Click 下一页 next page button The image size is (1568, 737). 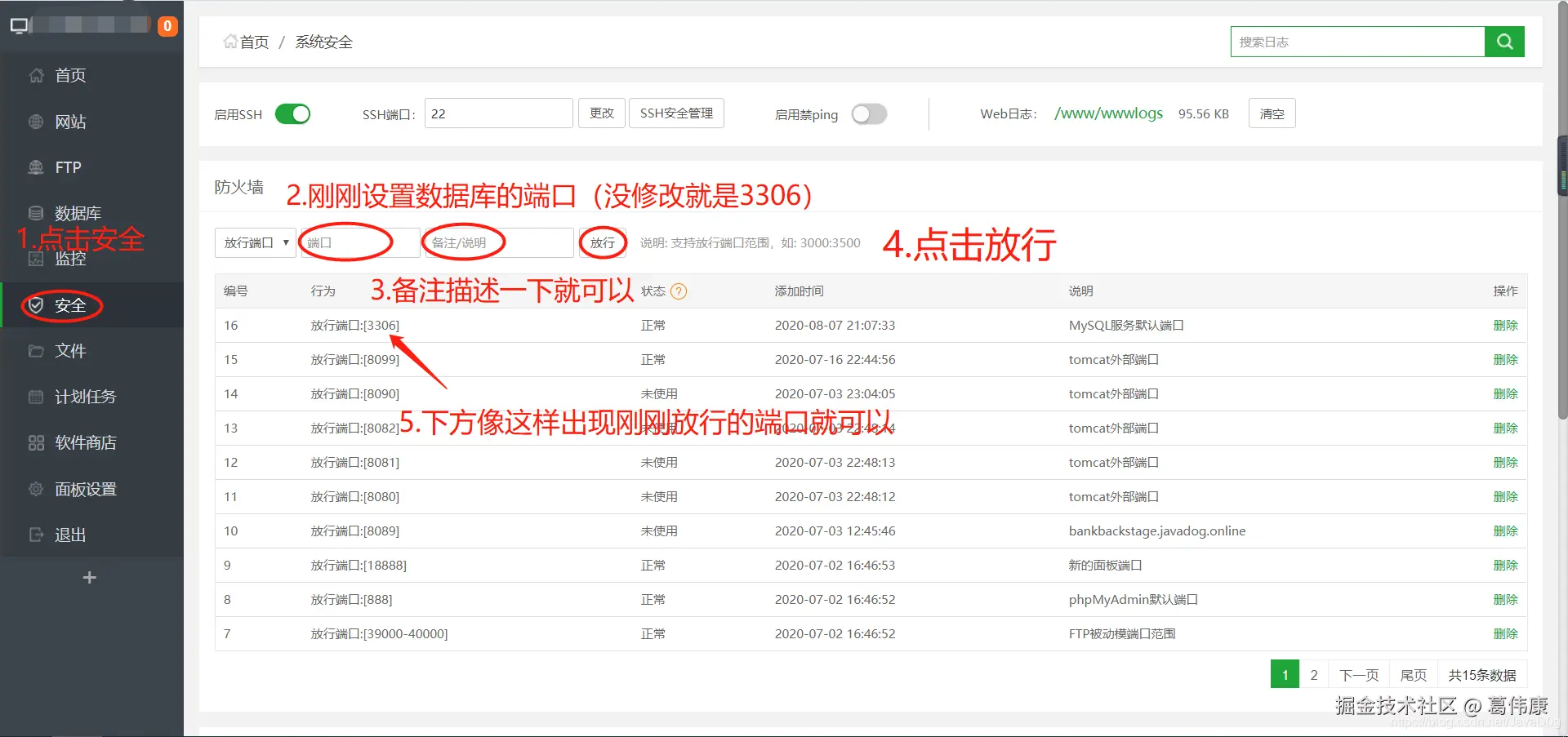tap(1359, 675)
